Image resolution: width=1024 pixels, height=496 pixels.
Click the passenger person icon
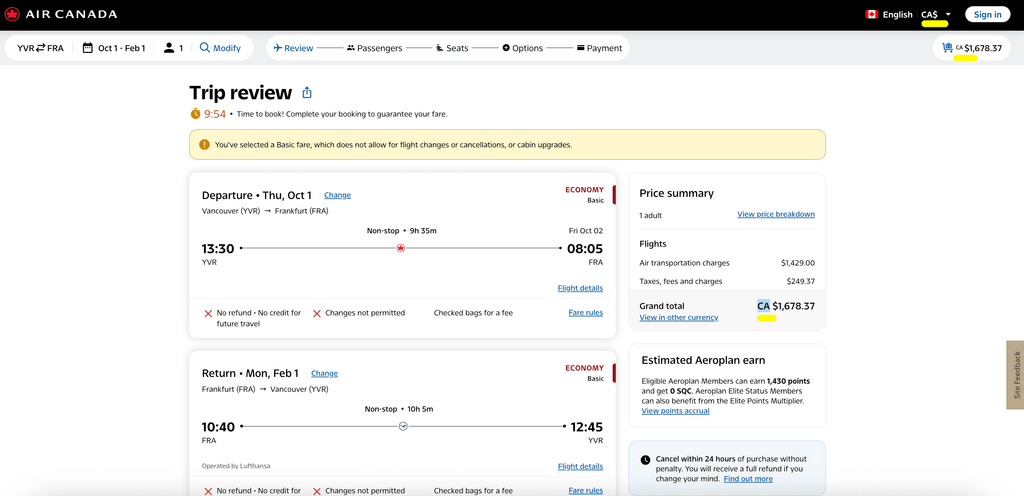click(x=169, y=48)
